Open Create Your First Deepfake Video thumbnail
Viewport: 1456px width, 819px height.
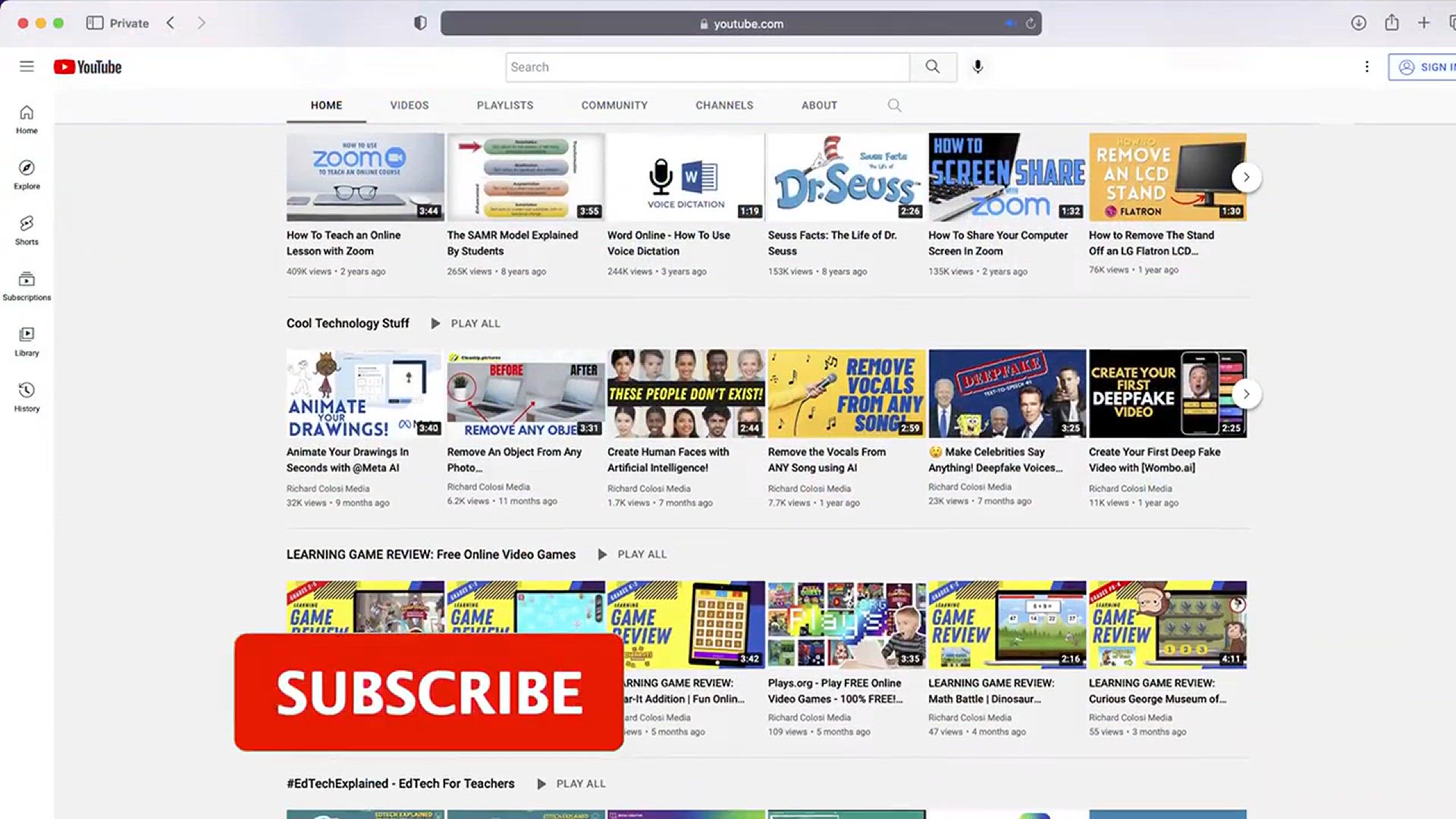click(x=1168, y=394)
